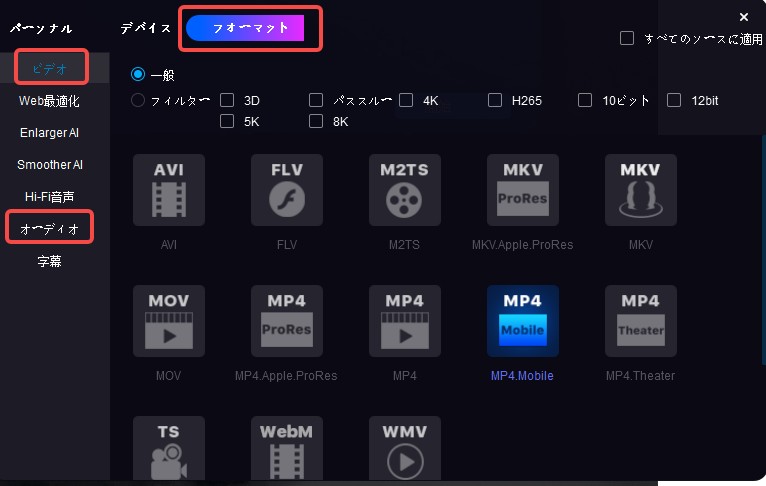Open the オーディオ category in sidebar

click(x=50, y=229)
